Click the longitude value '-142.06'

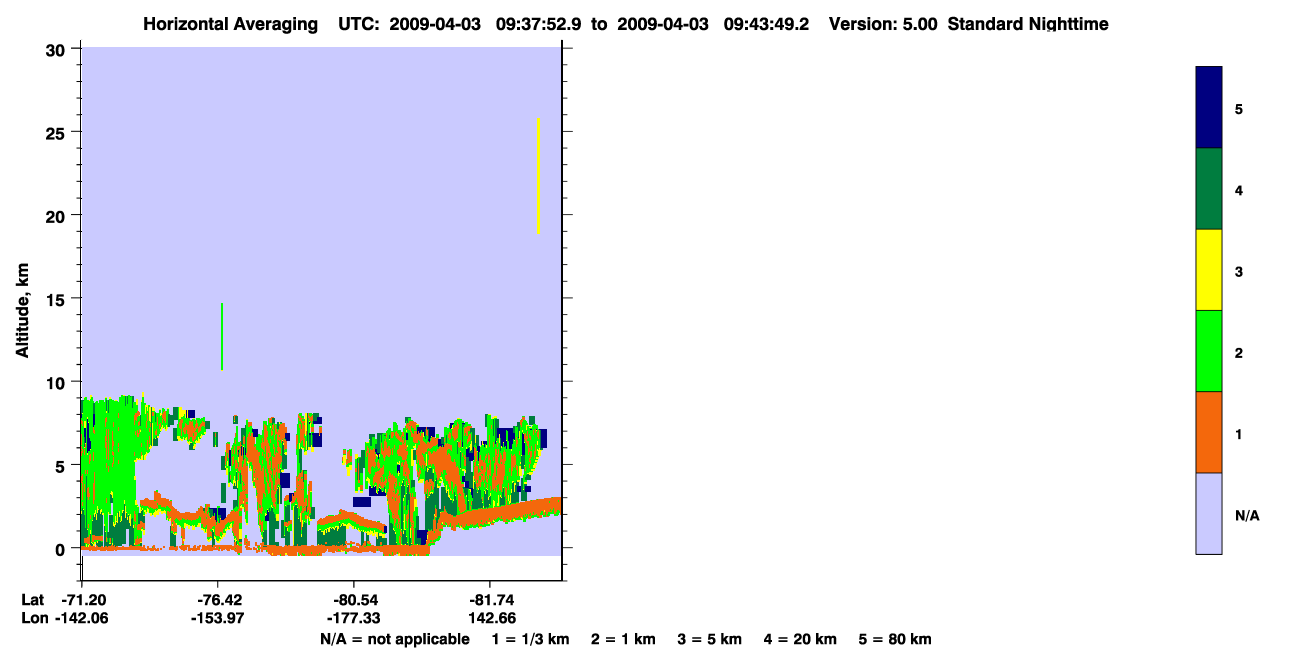[x=83, y=619]
